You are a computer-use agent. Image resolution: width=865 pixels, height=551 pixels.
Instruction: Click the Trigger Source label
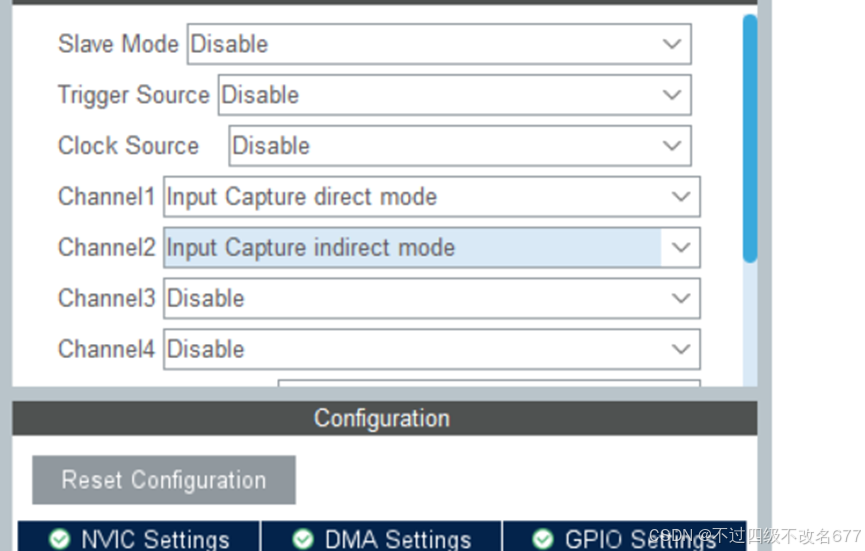(x=134, y=95)
